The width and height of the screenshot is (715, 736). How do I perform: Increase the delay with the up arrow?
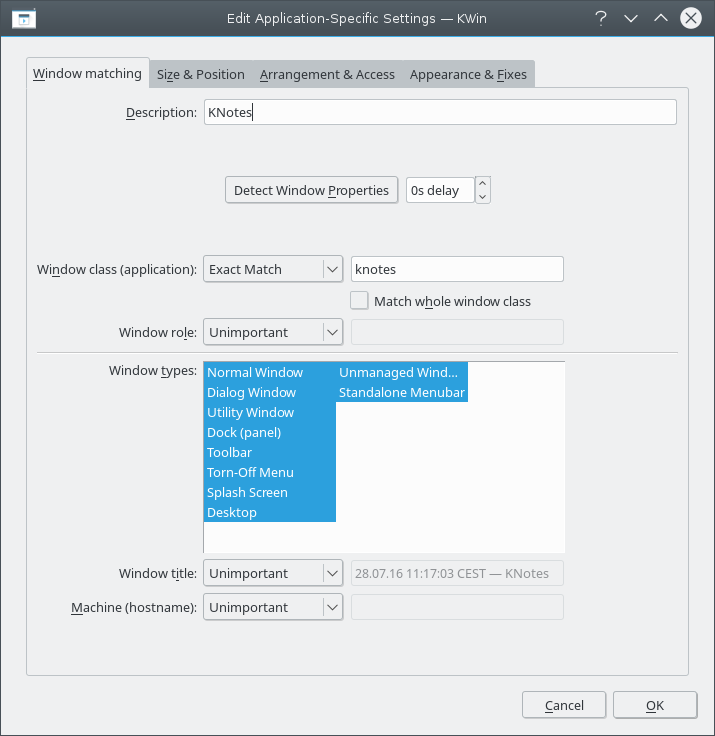point(482,183)
